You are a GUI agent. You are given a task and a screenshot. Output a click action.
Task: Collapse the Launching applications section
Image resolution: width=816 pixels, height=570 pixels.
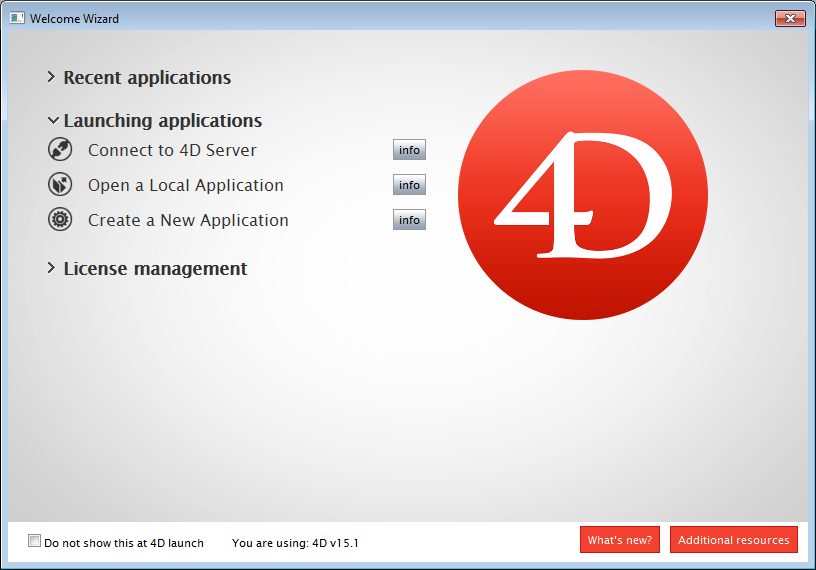point(52,120)
